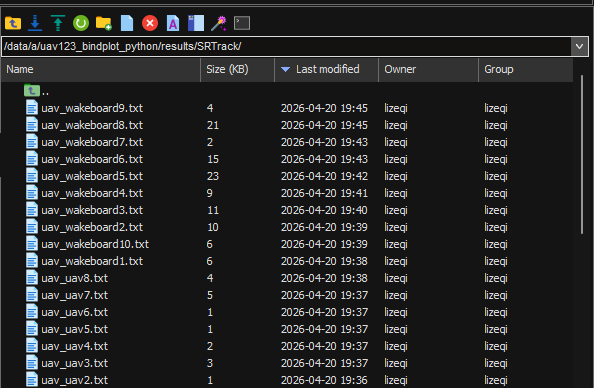The height and width of the screenshot is (388, 594).
Task: Sort by Owner column header
Action: tap(428, 70)
